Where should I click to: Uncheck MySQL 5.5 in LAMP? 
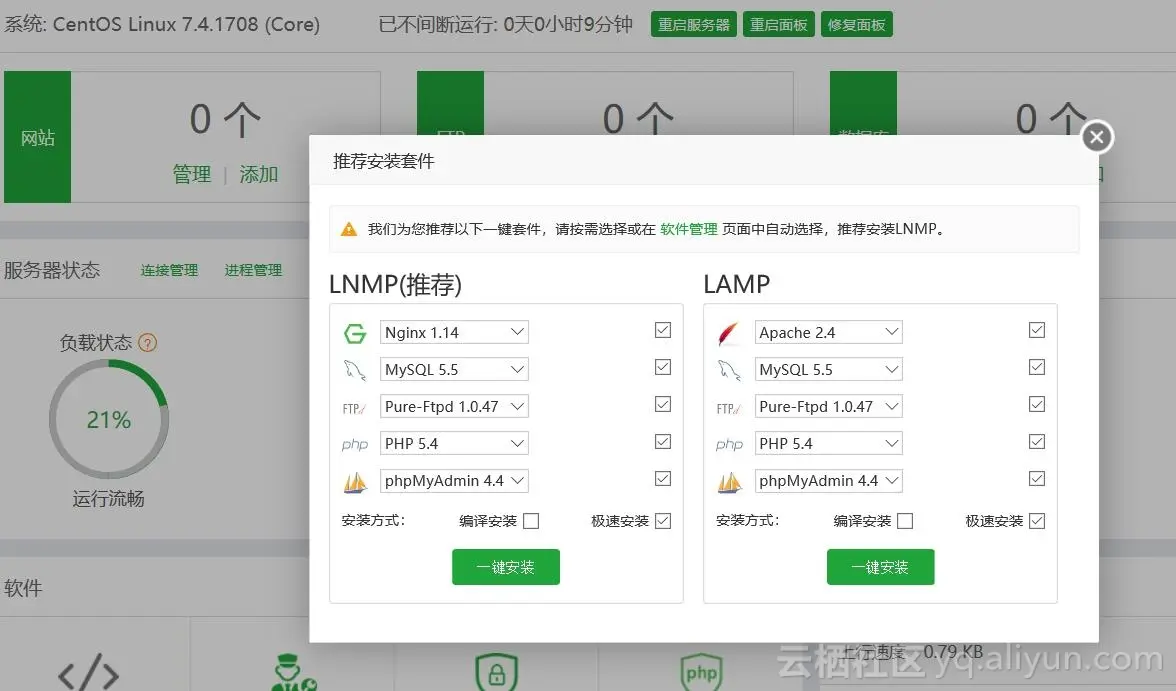click(1036, 367)
